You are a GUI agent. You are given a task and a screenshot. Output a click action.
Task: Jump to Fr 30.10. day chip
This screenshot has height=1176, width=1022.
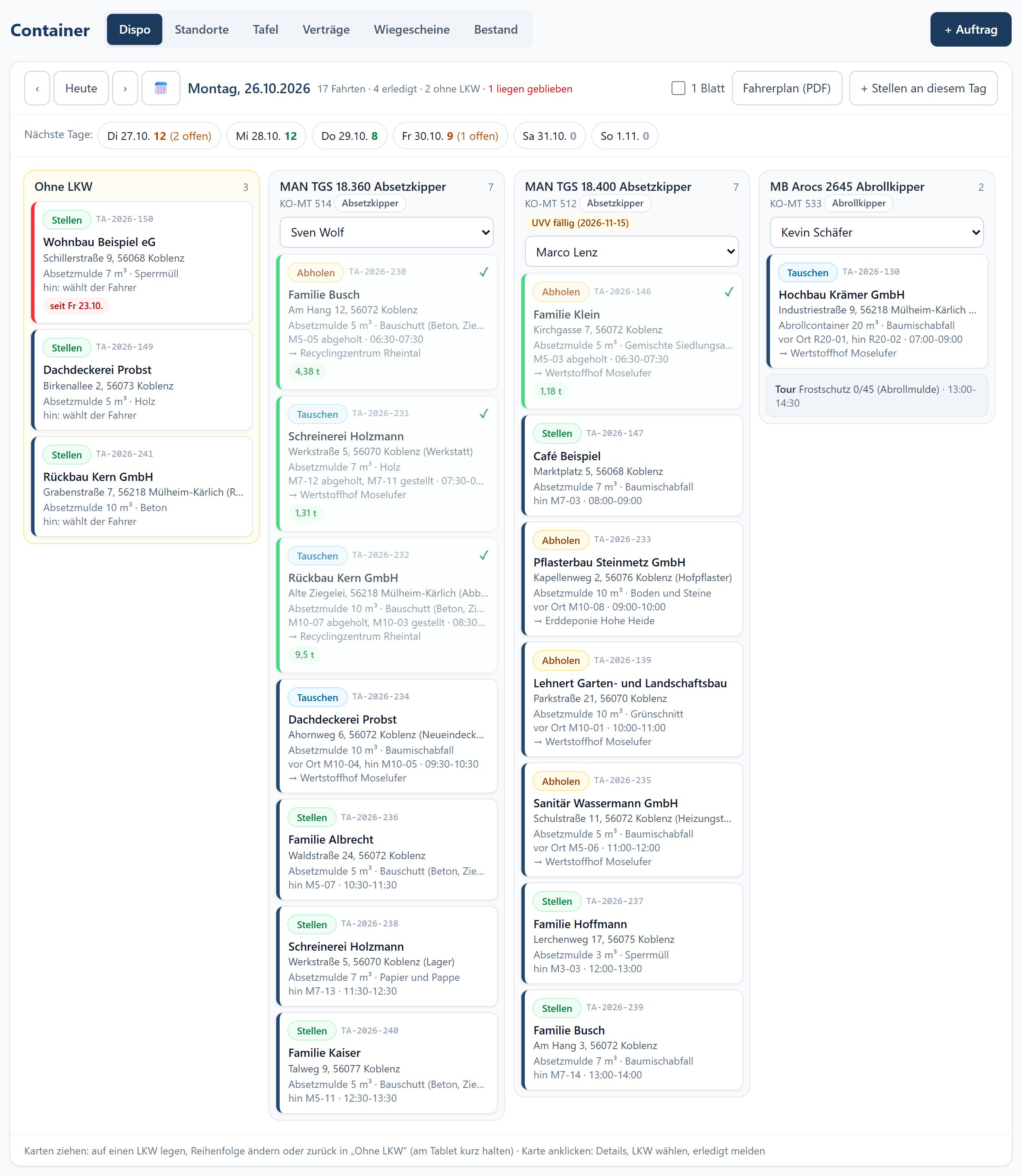pos(450,136)
